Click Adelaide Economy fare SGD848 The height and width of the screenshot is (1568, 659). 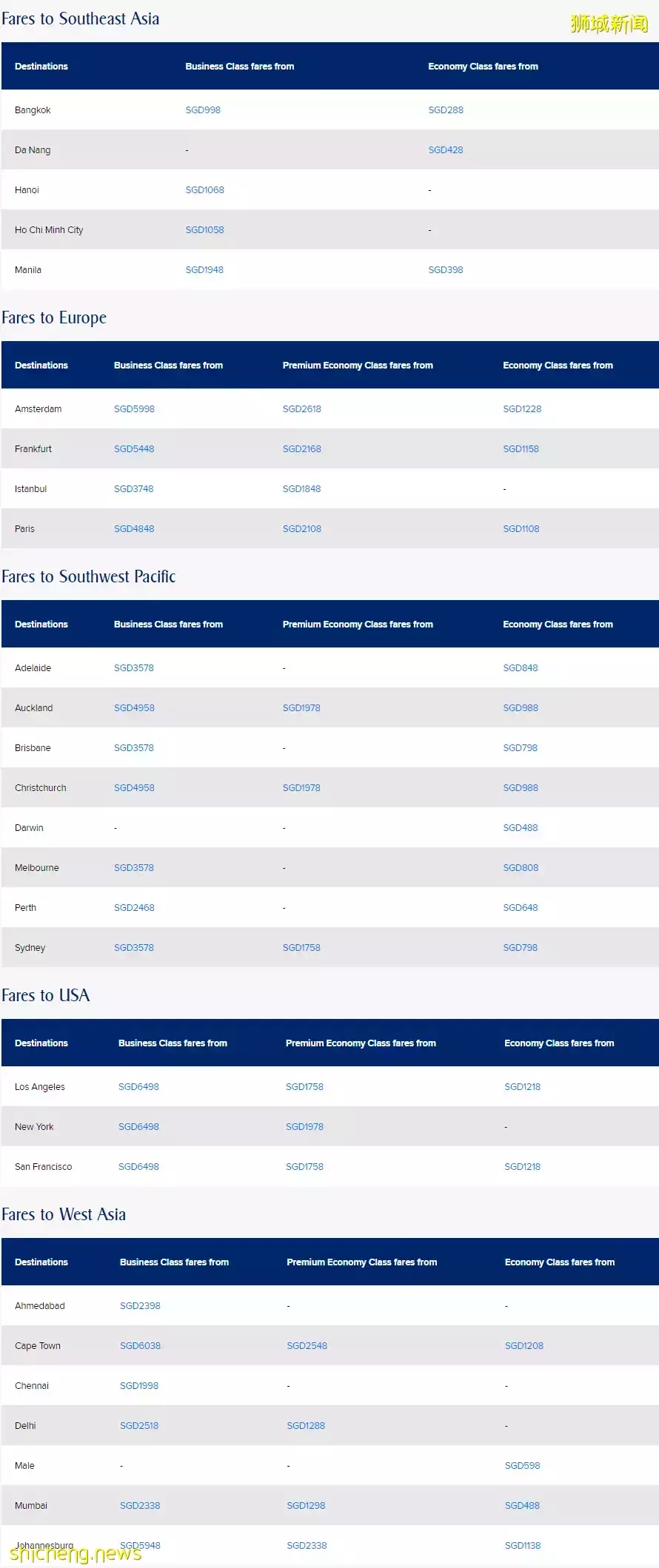coord(521,668)
